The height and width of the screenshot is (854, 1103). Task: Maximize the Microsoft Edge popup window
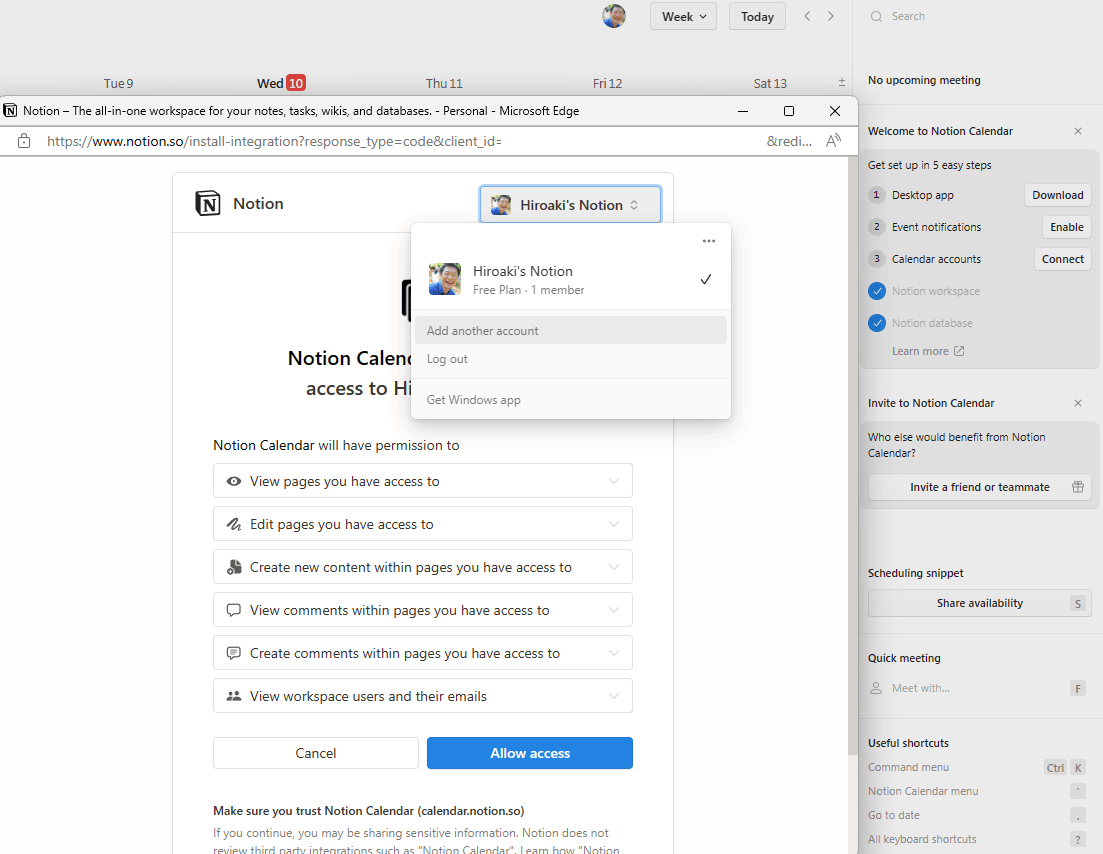click(x=789, y=111)
